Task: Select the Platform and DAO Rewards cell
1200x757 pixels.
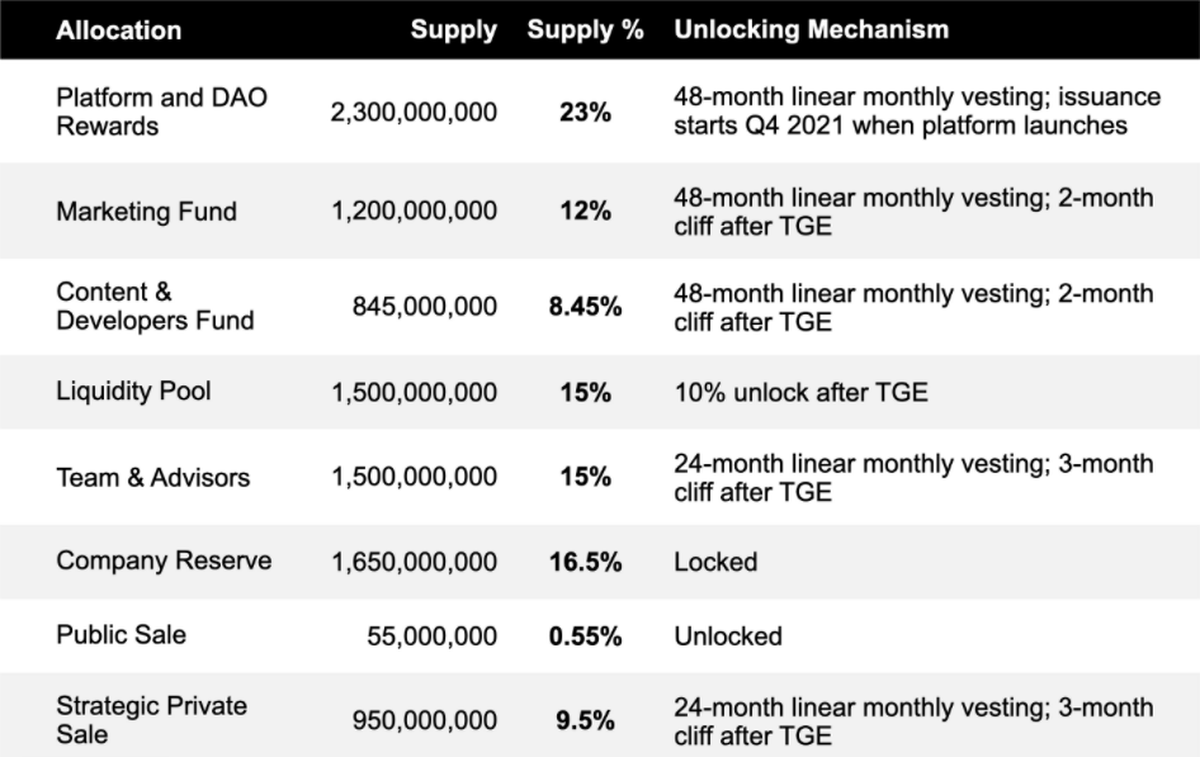Action: tap(162, 112)
